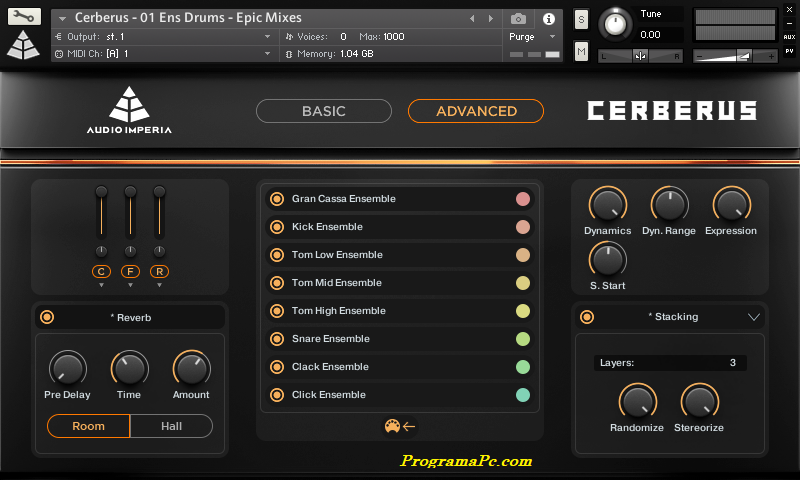Click the S. Start knob
The image size is (800, 480).
click(x=608, y=260)
